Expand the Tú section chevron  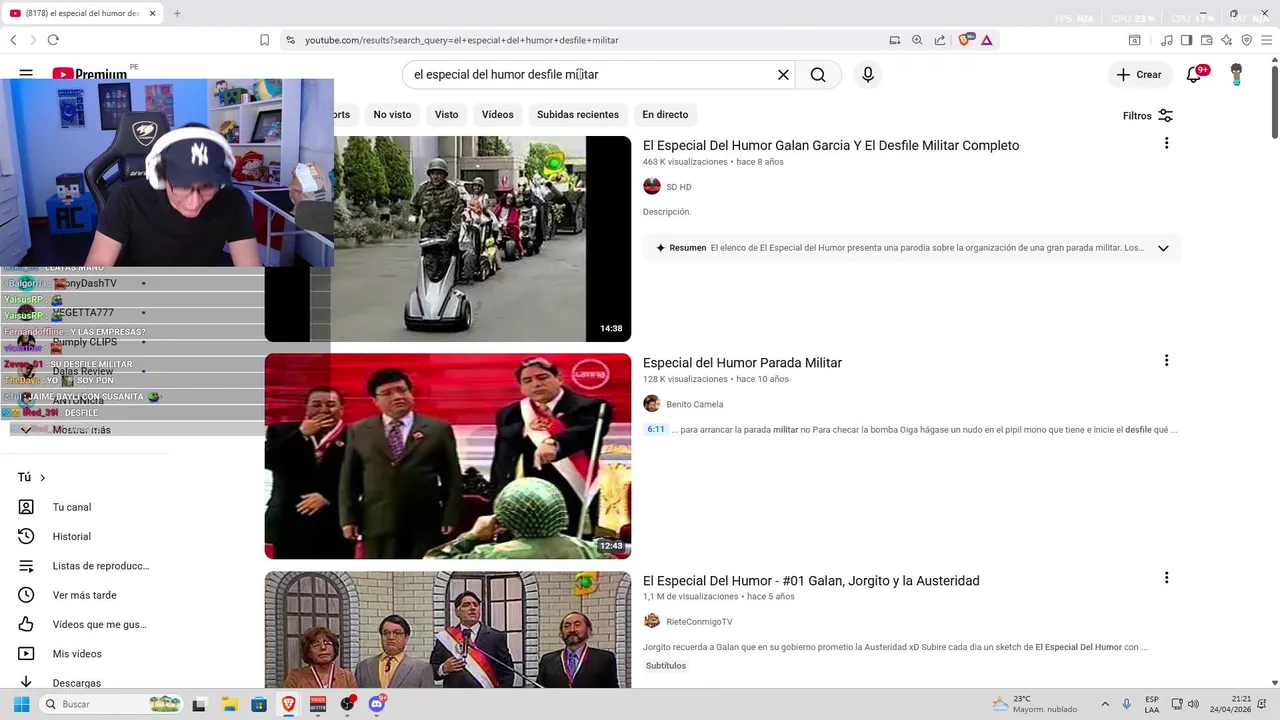pyautogui.click(x=42, y=478)
